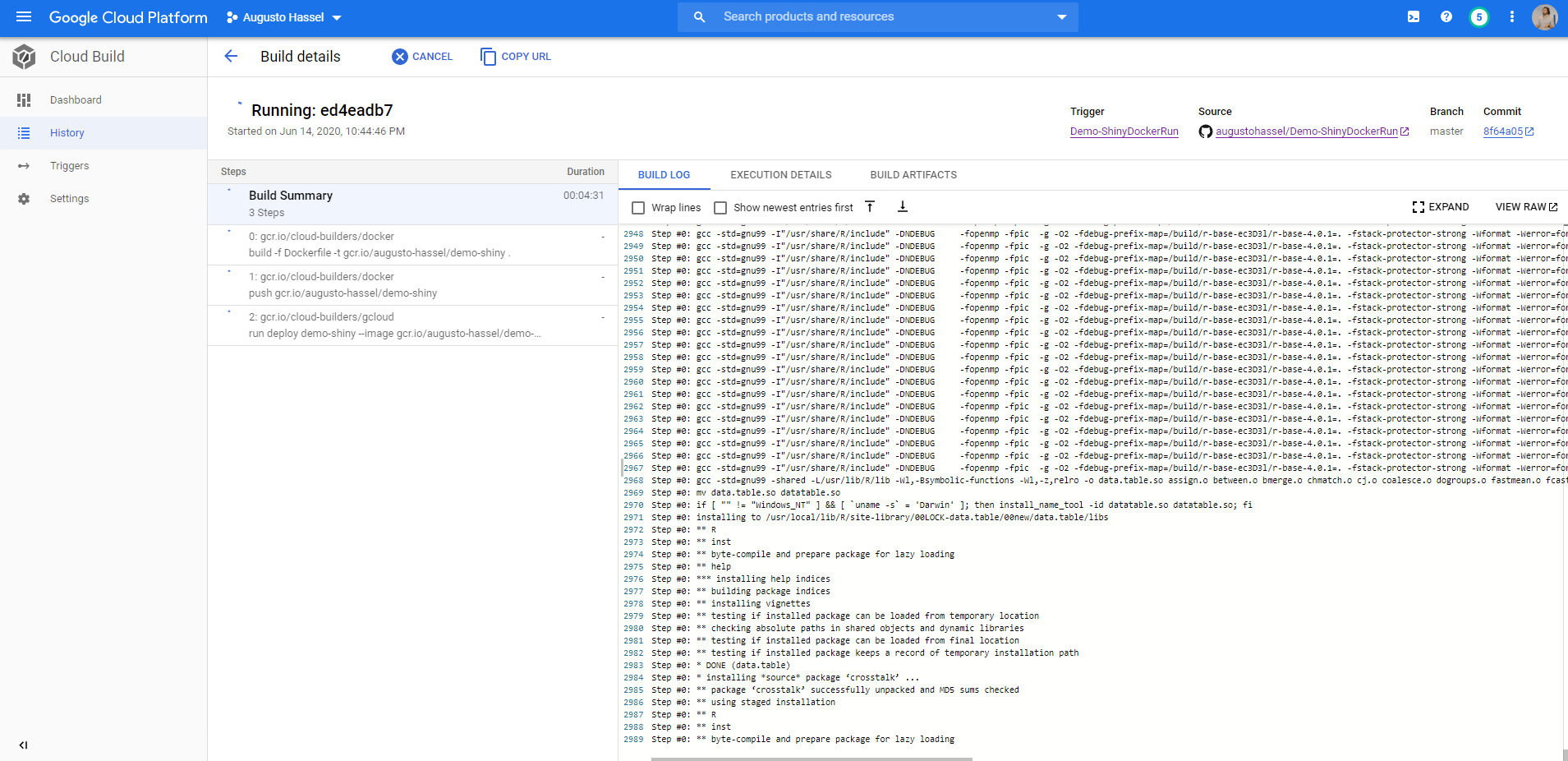The height and width of the screenshot is (761, 1568).
Task: Click in the Search products and resources field
Action: click(x=879, y=16)
